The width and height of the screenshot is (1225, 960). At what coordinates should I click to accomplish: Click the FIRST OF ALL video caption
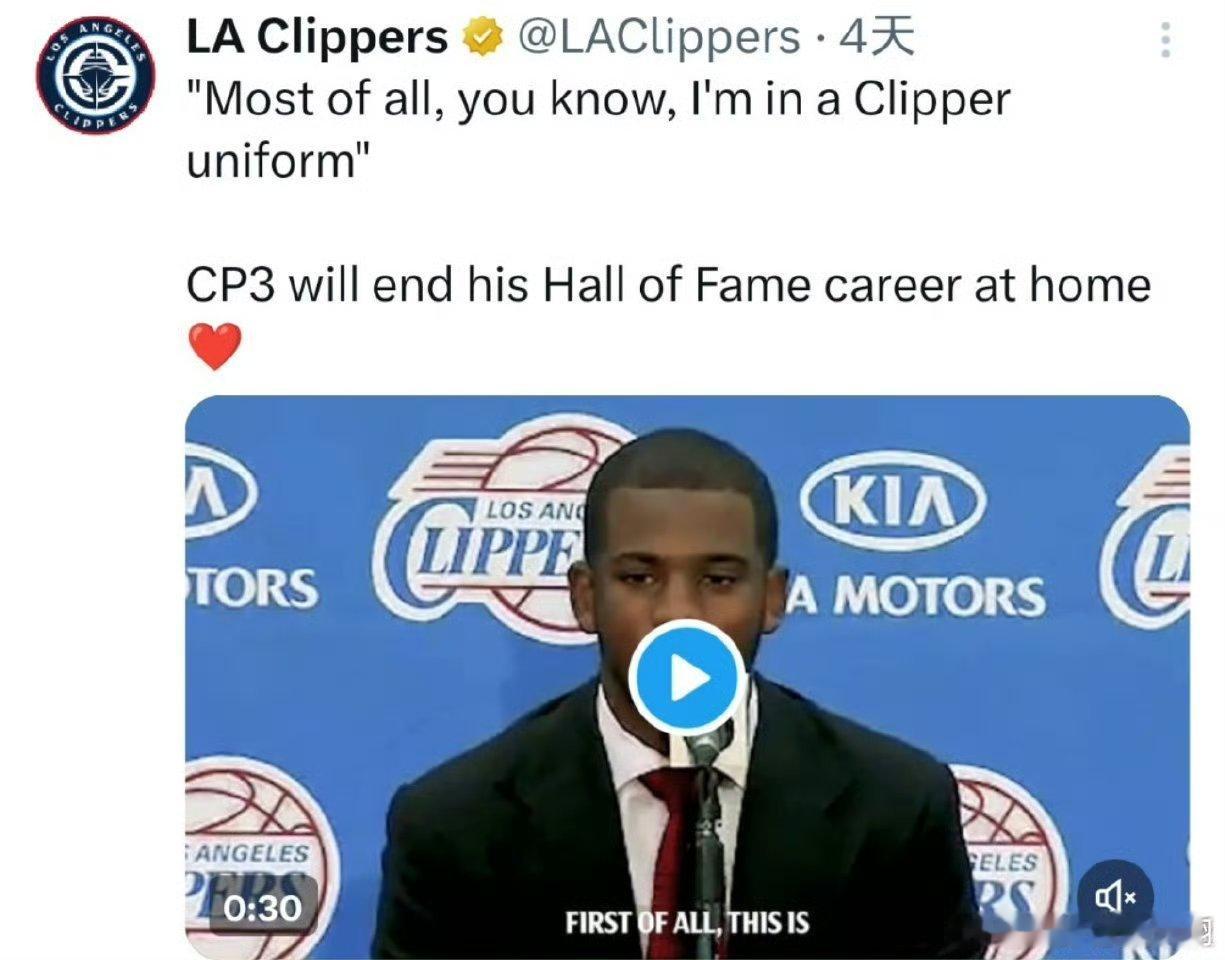coord(687,922)
